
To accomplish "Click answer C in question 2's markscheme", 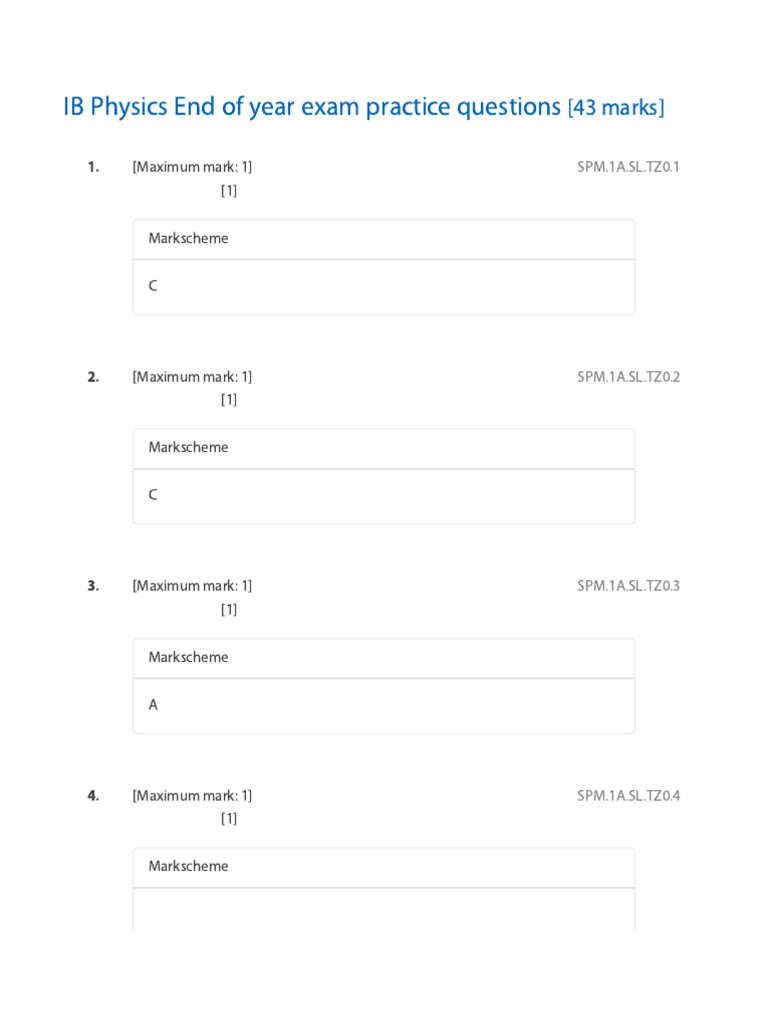I will tap(153, 495).
